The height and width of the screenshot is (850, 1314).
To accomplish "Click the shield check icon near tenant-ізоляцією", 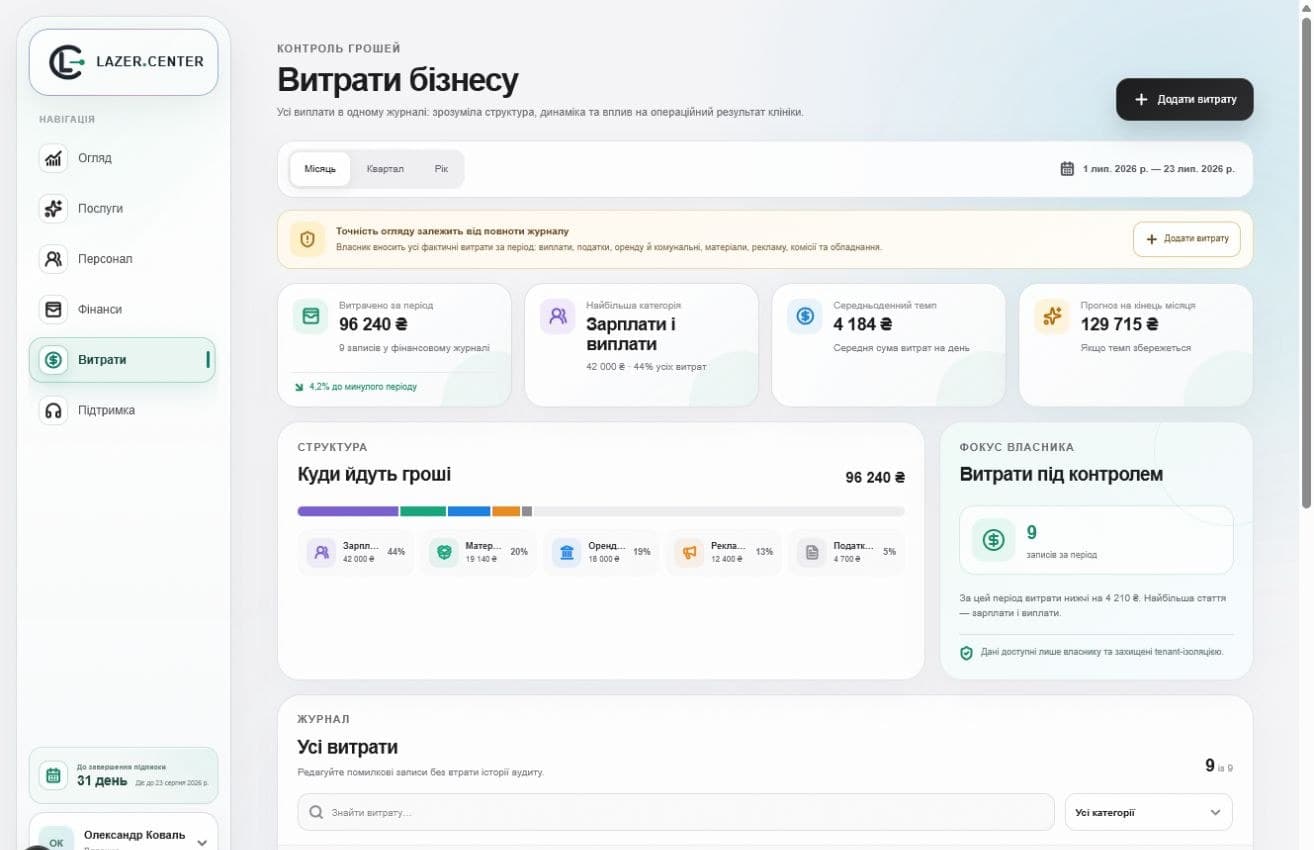I will [966, 653].
